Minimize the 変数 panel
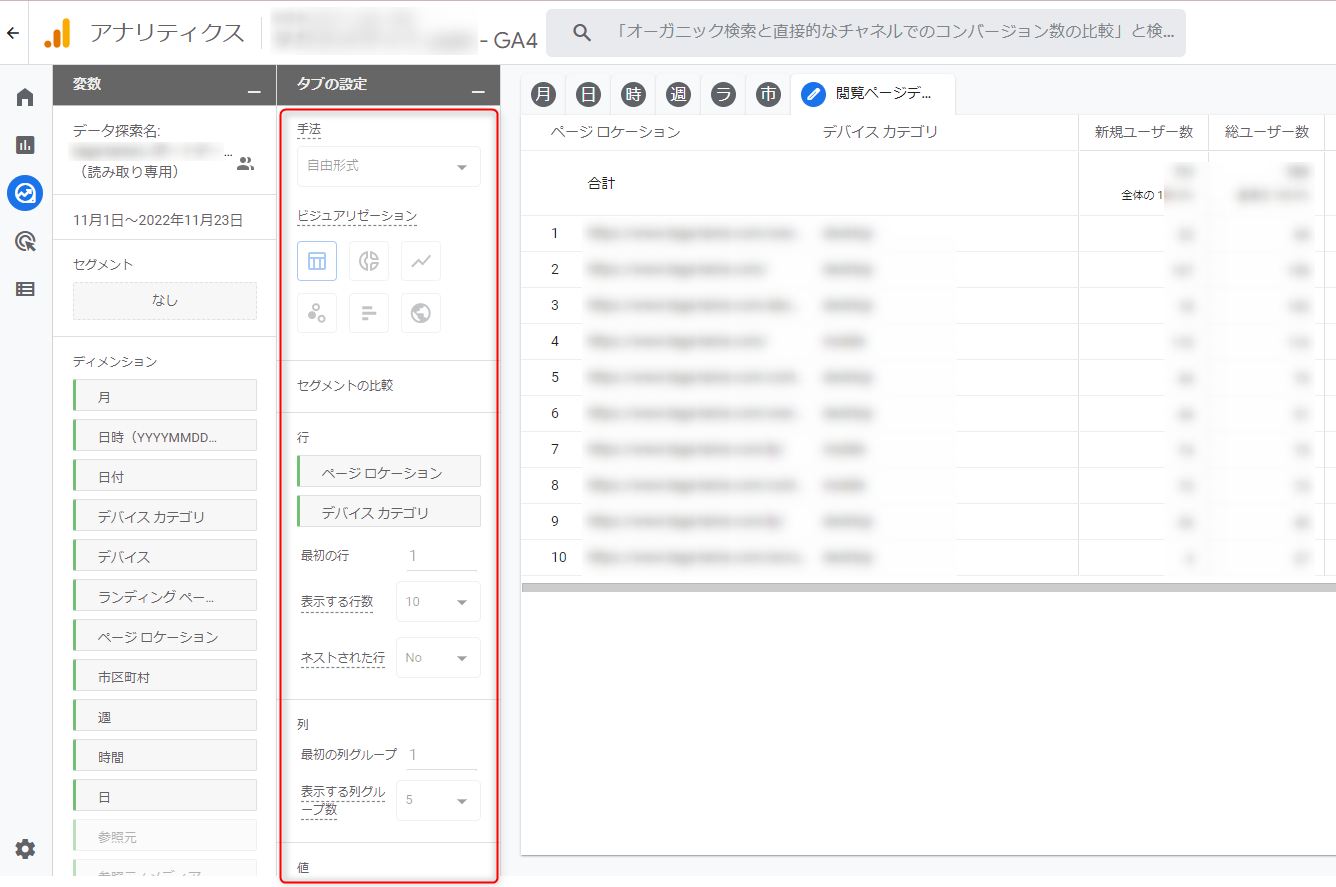This screenshot has width=1336, height=887. click(255, 90)
